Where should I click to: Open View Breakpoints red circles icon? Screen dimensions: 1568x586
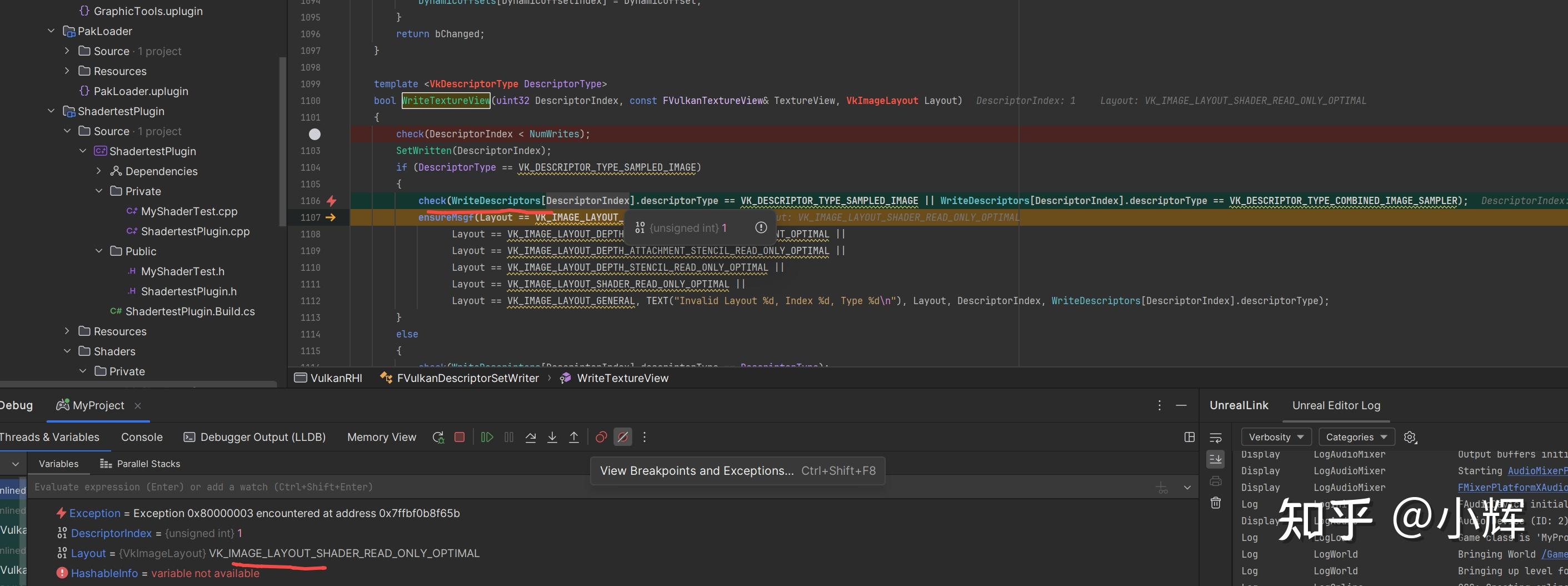(x=601, y=437)
